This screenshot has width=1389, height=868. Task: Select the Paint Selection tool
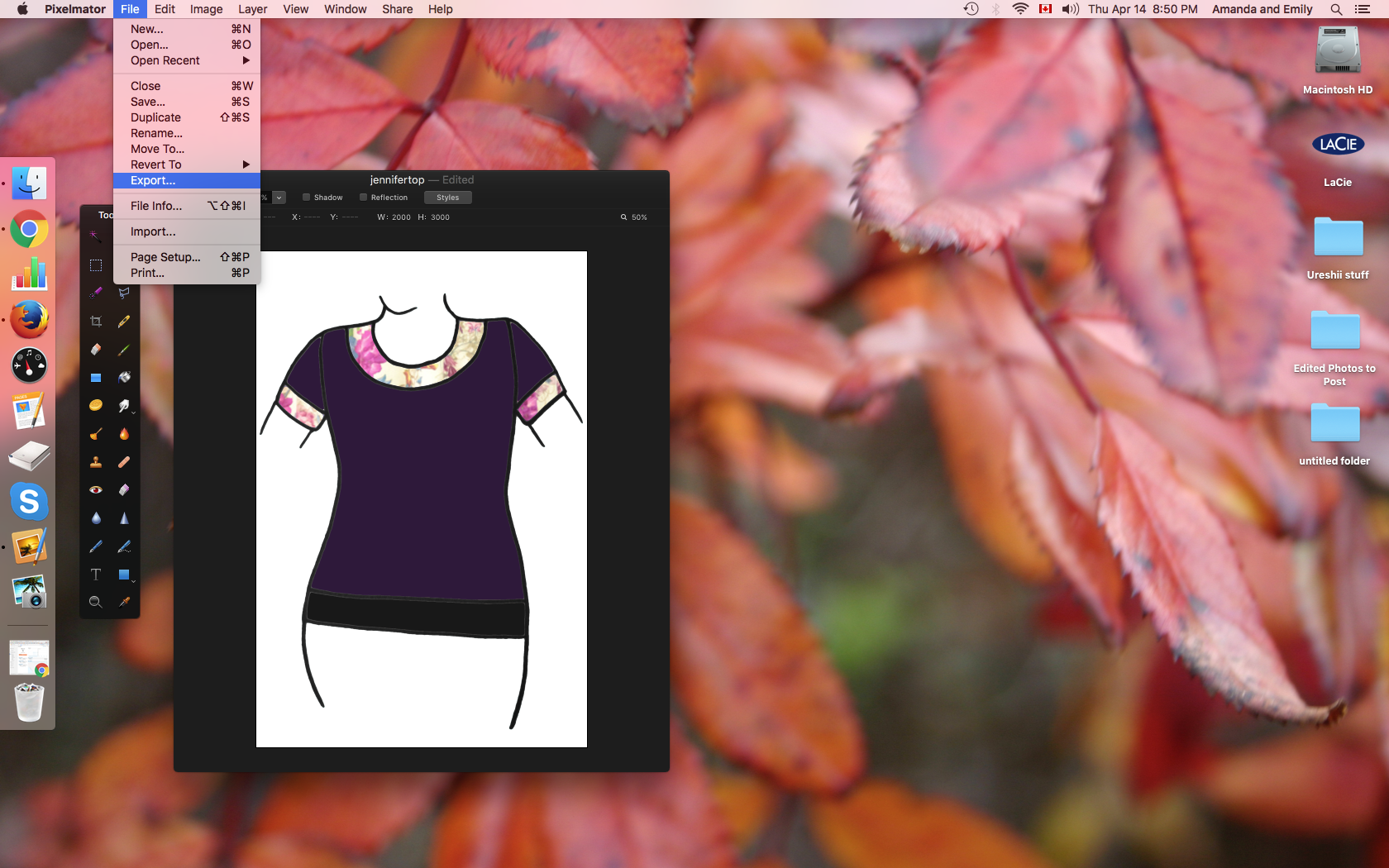point(96,293)
